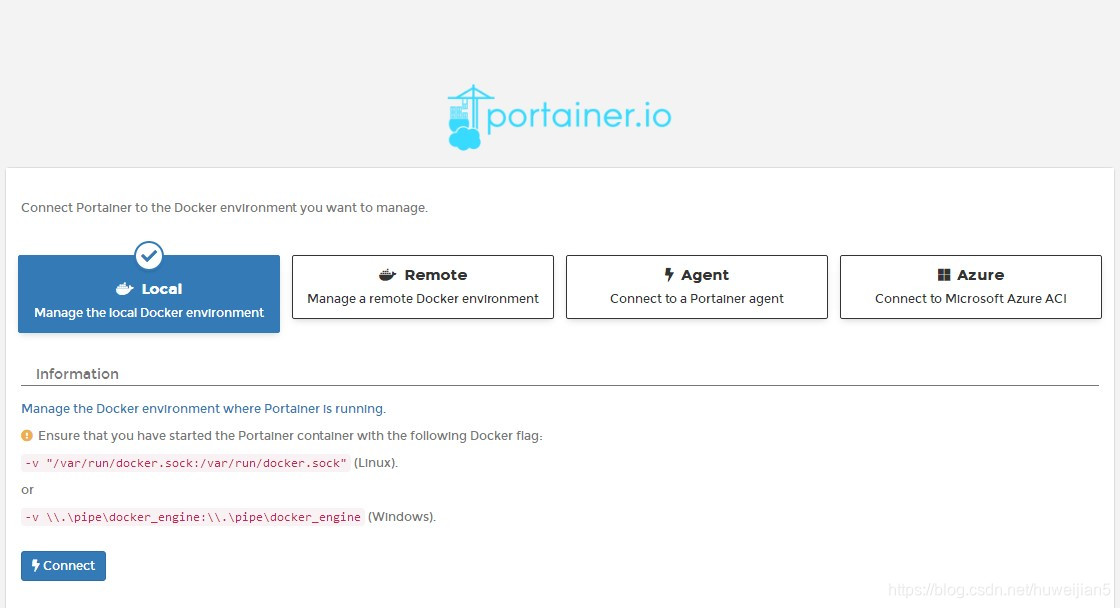Image resolution: width=1120 pixels, height=608 pixels.
Task: Pick the Azure ACI option
Action: pos(971,286)
